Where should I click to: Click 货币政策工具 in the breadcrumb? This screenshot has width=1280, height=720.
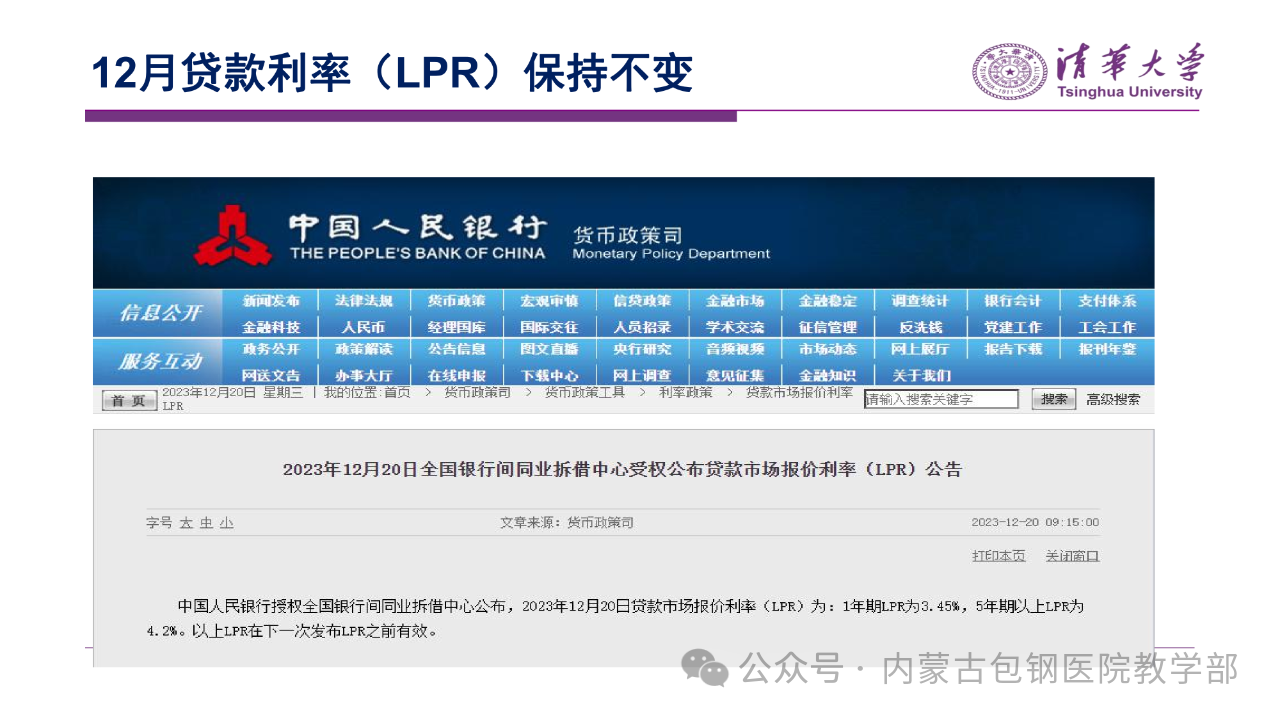click(x=585, y=393)
